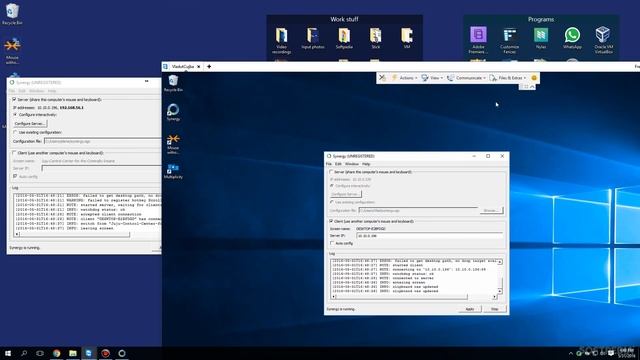Open Synergy shortcut on the remote desktop
Viewport: 640px width, 360px height.
[173, 112]
